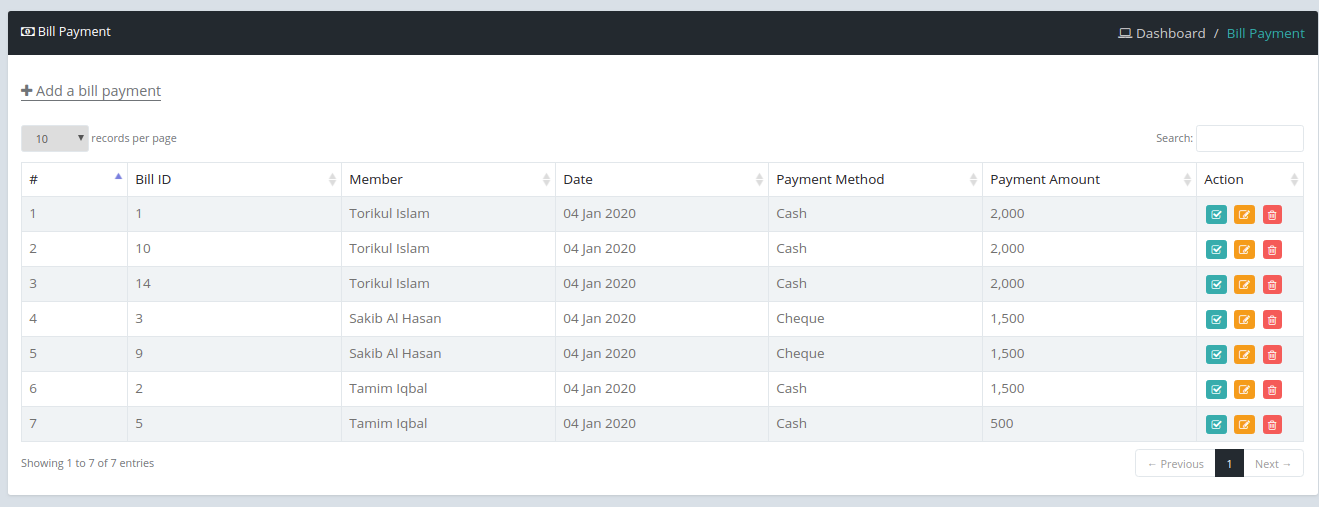Focus the Search input field
Image resolution: width=1319 pixels, height=507 pixels.
1250,138
